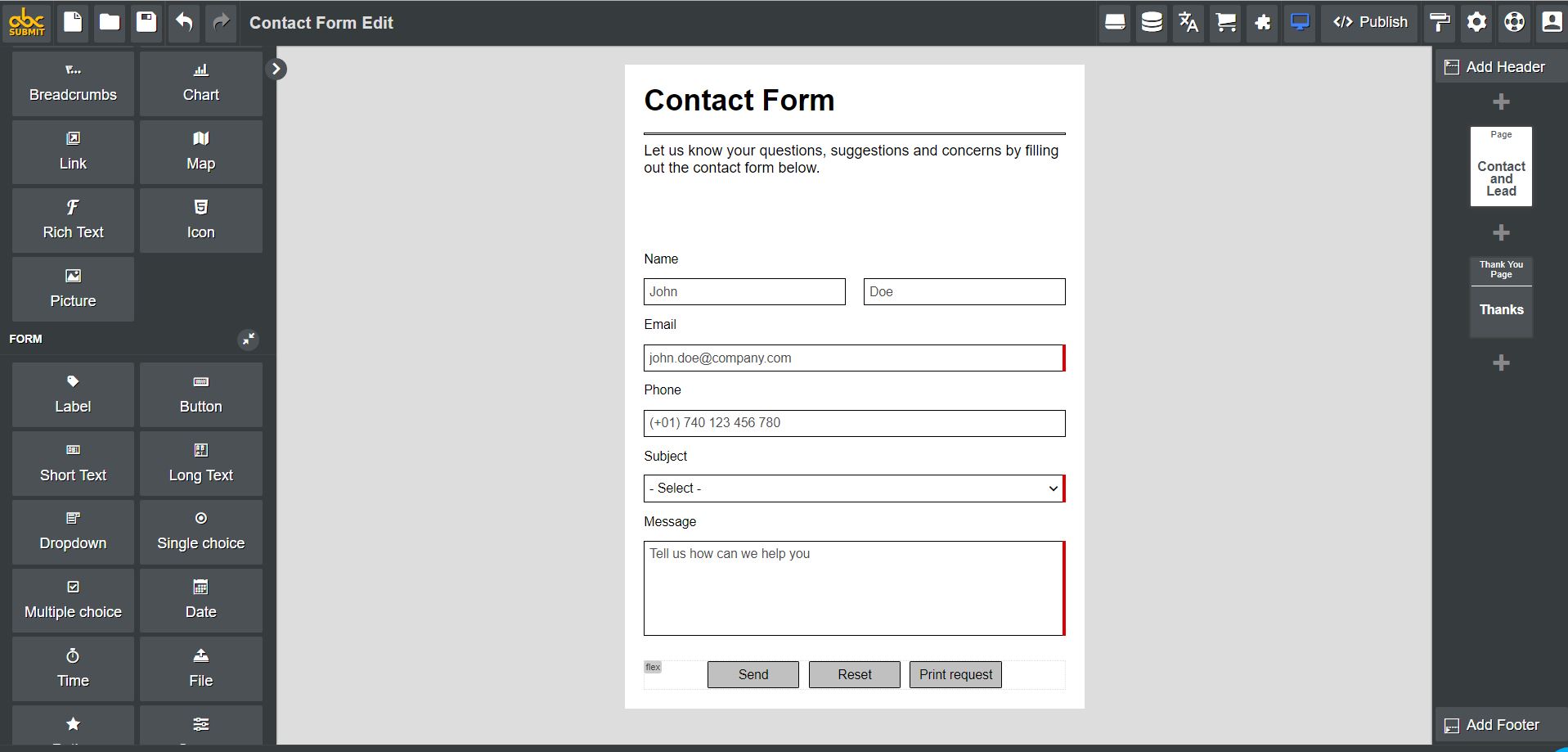Open the shopping cart settings
The height and width of the screenshot is (752, 1568).
(x=1225, y=22)
